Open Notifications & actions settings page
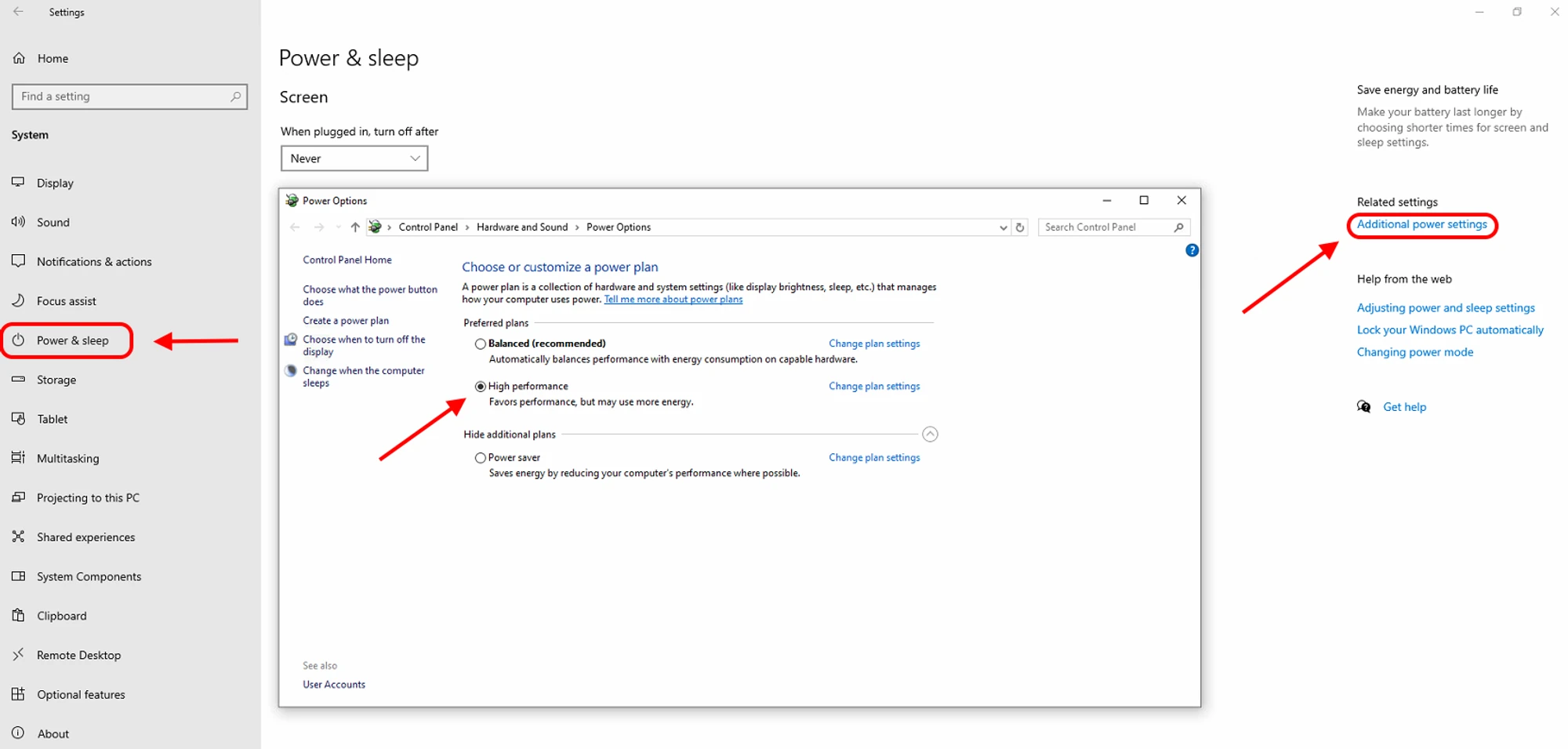This screenshot has width=1568, height=749. (x=94, y=262)
